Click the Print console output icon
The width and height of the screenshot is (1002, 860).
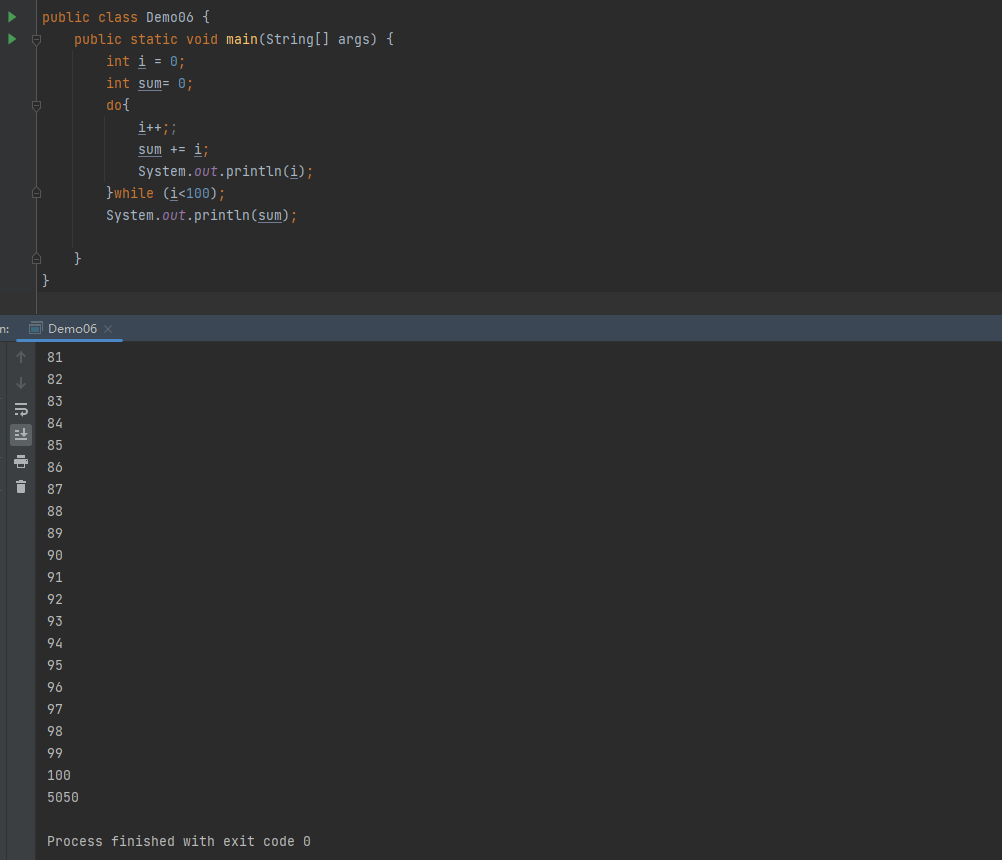click(x=21, y=461)
